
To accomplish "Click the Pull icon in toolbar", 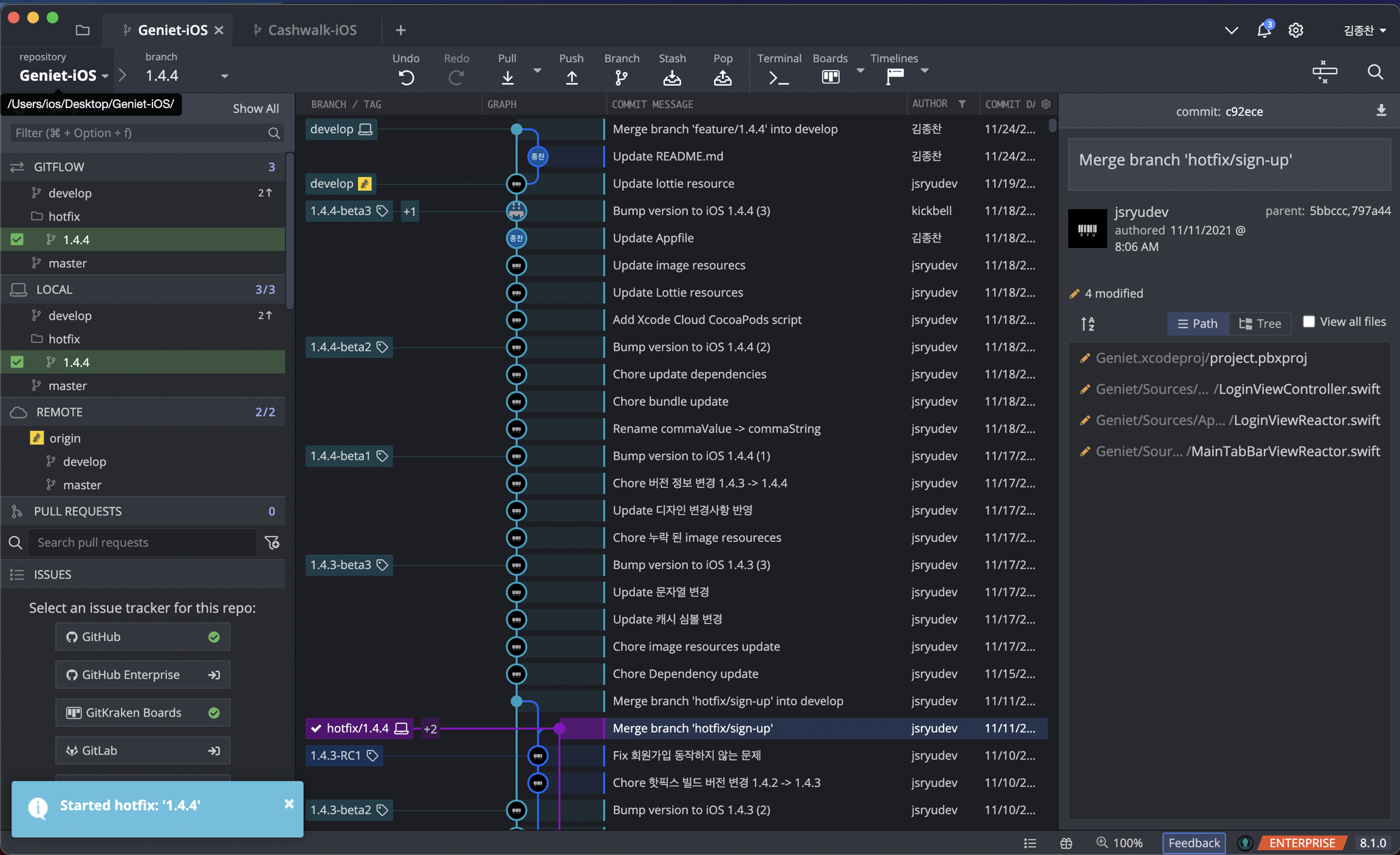I will click(507, 77).
